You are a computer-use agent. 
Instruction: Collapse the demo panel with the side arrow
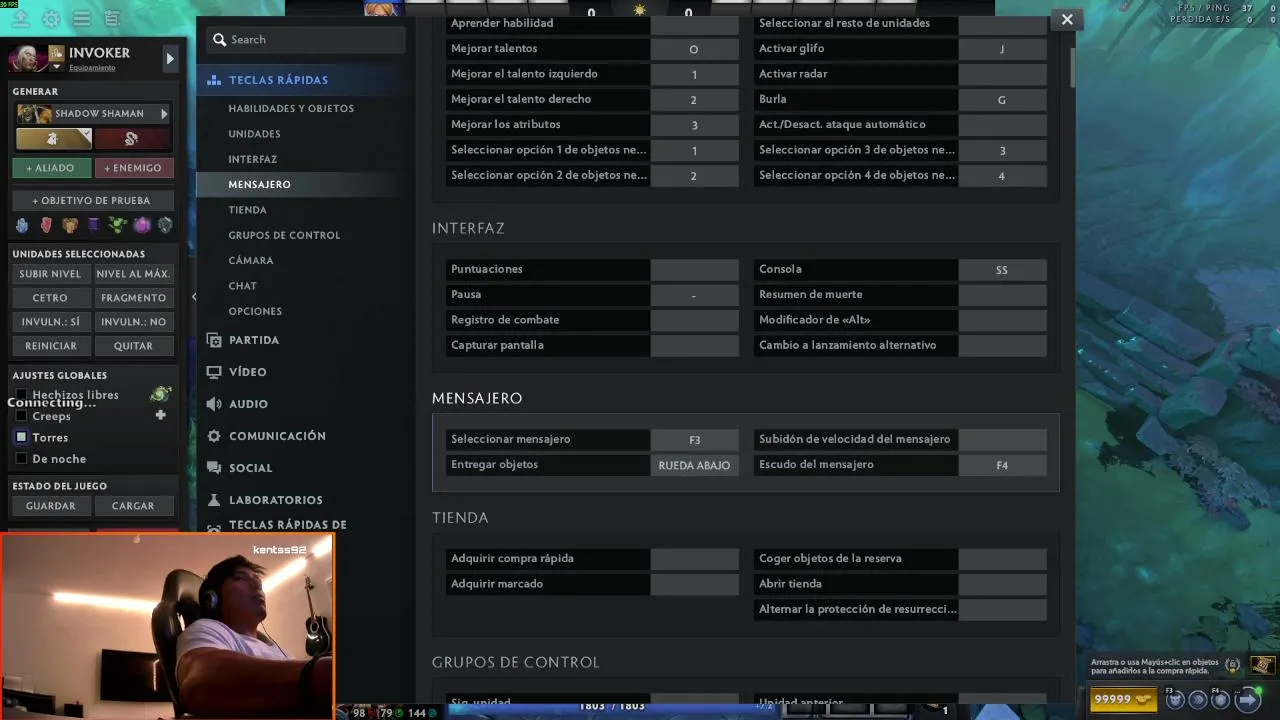[x=194, y=297]
